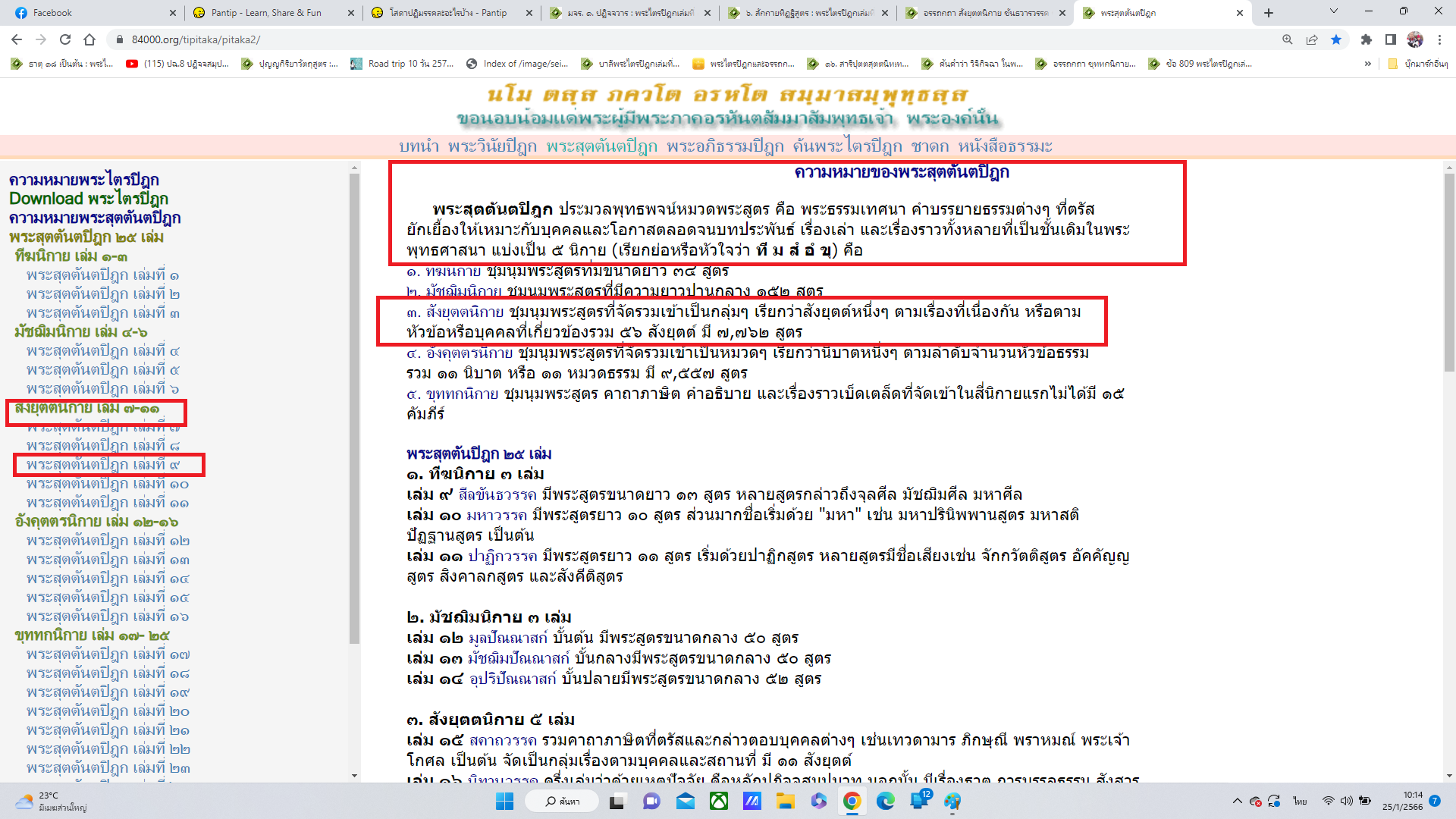1456x819 pixels.
Task: Click the share page icon
Action: pyautogui.click(x=1312, y=39)
